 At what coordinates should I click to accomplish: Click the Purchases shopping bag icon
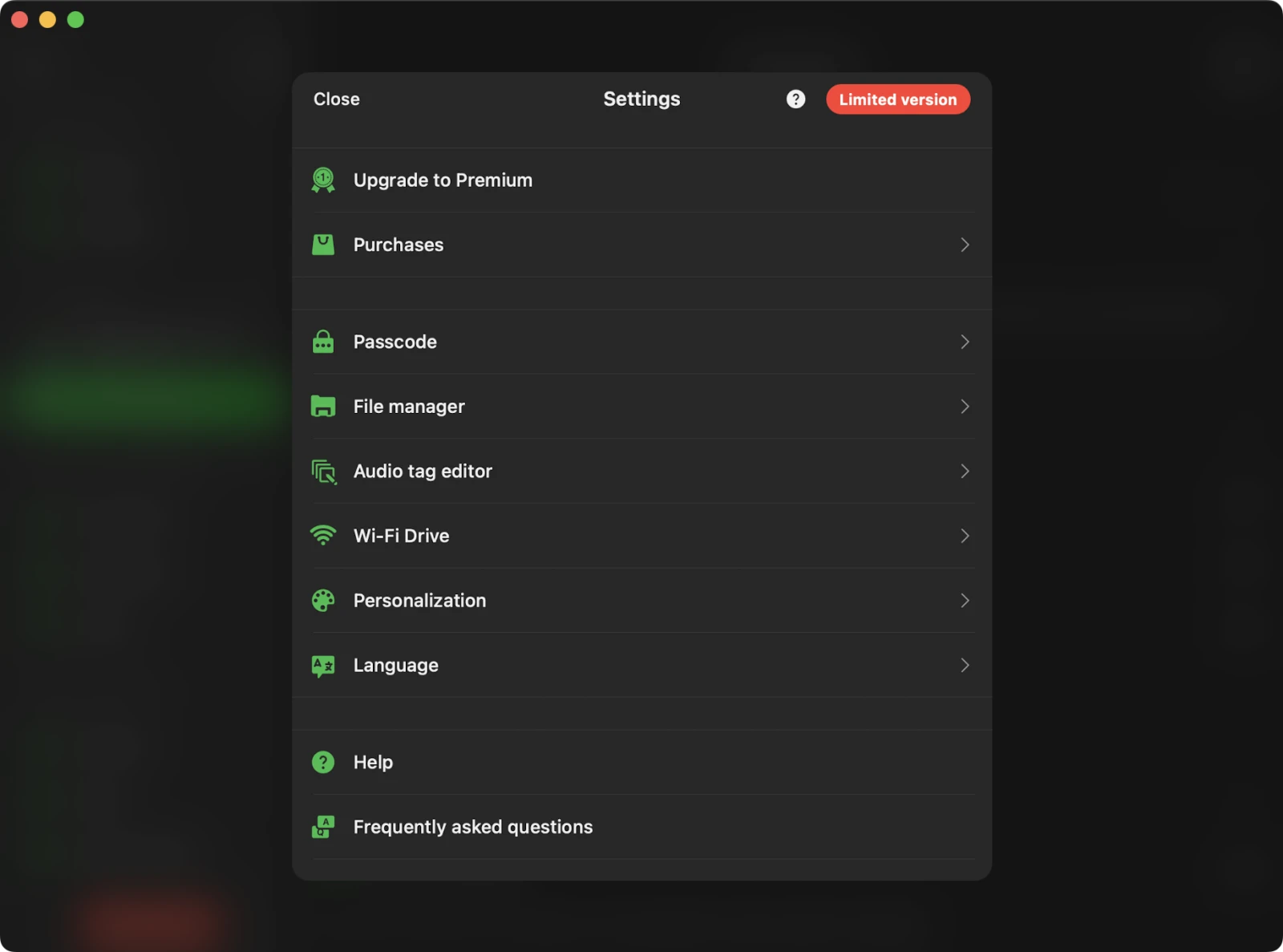click(323, 245)
